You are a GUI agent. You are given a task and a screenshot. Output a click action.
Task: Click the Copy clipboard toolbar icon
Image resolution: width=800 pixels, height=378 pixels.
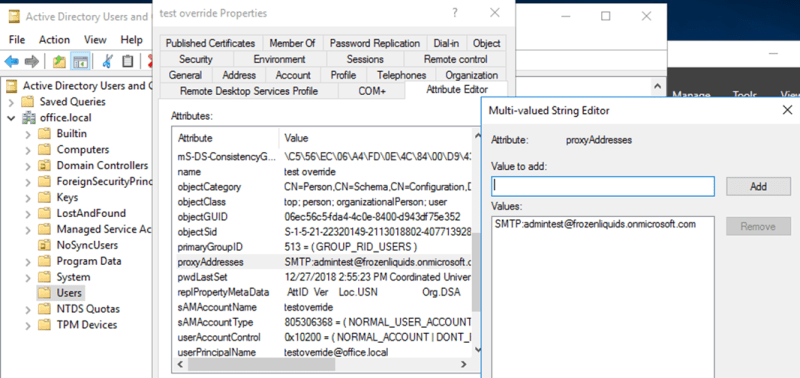point(127,62)
